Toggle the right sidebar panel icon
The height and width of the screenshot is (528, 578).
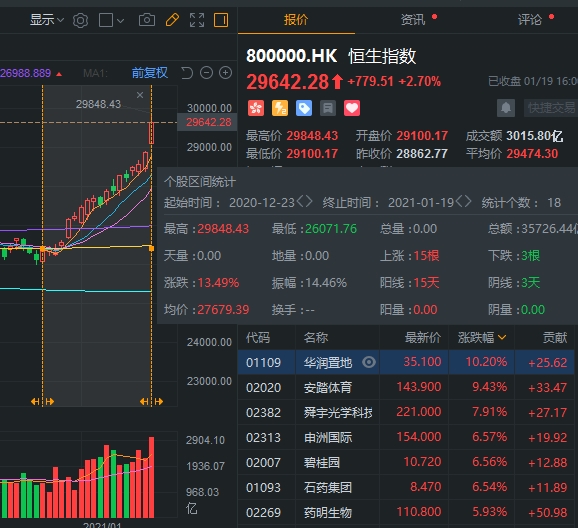pyautogui.click(x=221, y=20)
